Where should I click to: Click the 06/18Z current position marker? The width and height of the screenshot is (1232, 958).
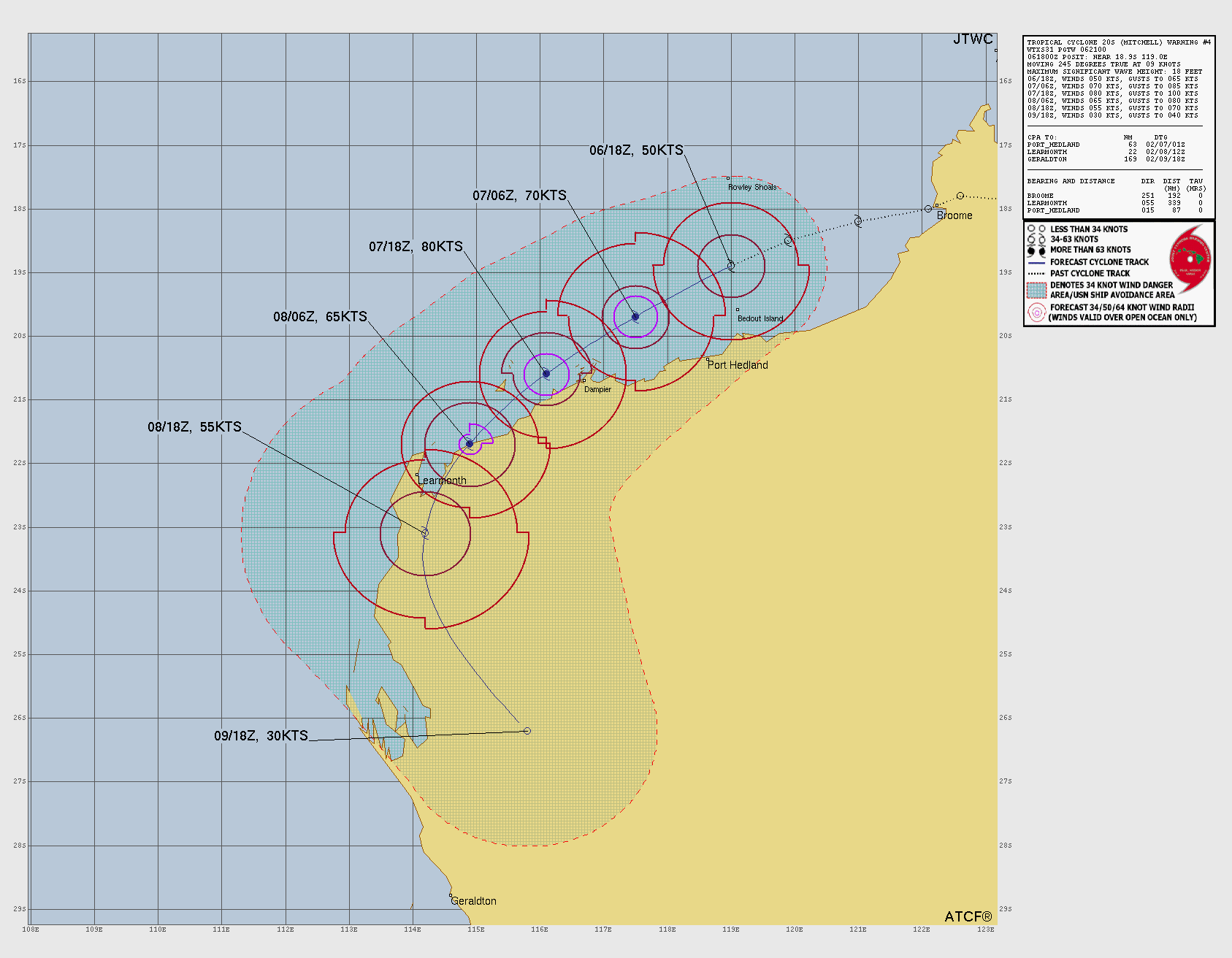[731, 266]
